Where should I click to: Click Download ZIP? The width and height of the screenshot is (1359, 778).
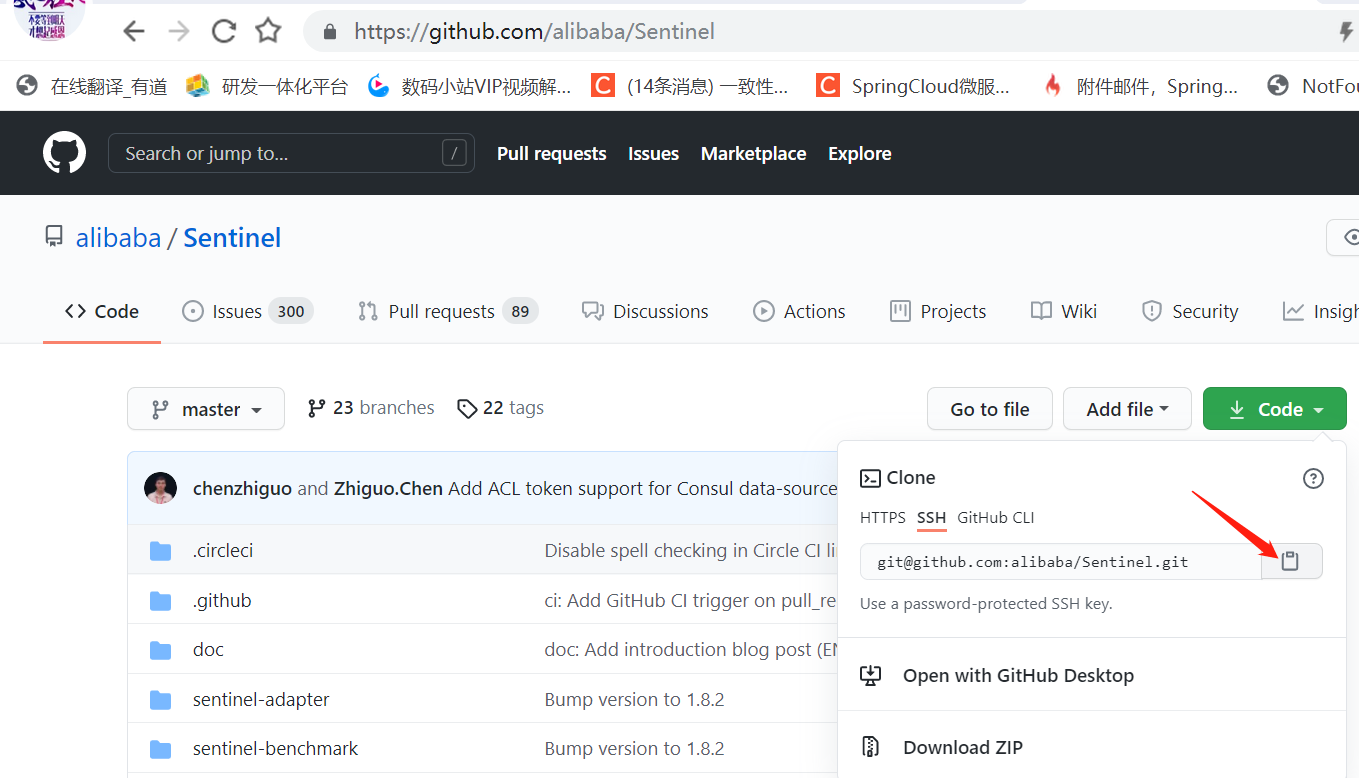pos(962,747)
